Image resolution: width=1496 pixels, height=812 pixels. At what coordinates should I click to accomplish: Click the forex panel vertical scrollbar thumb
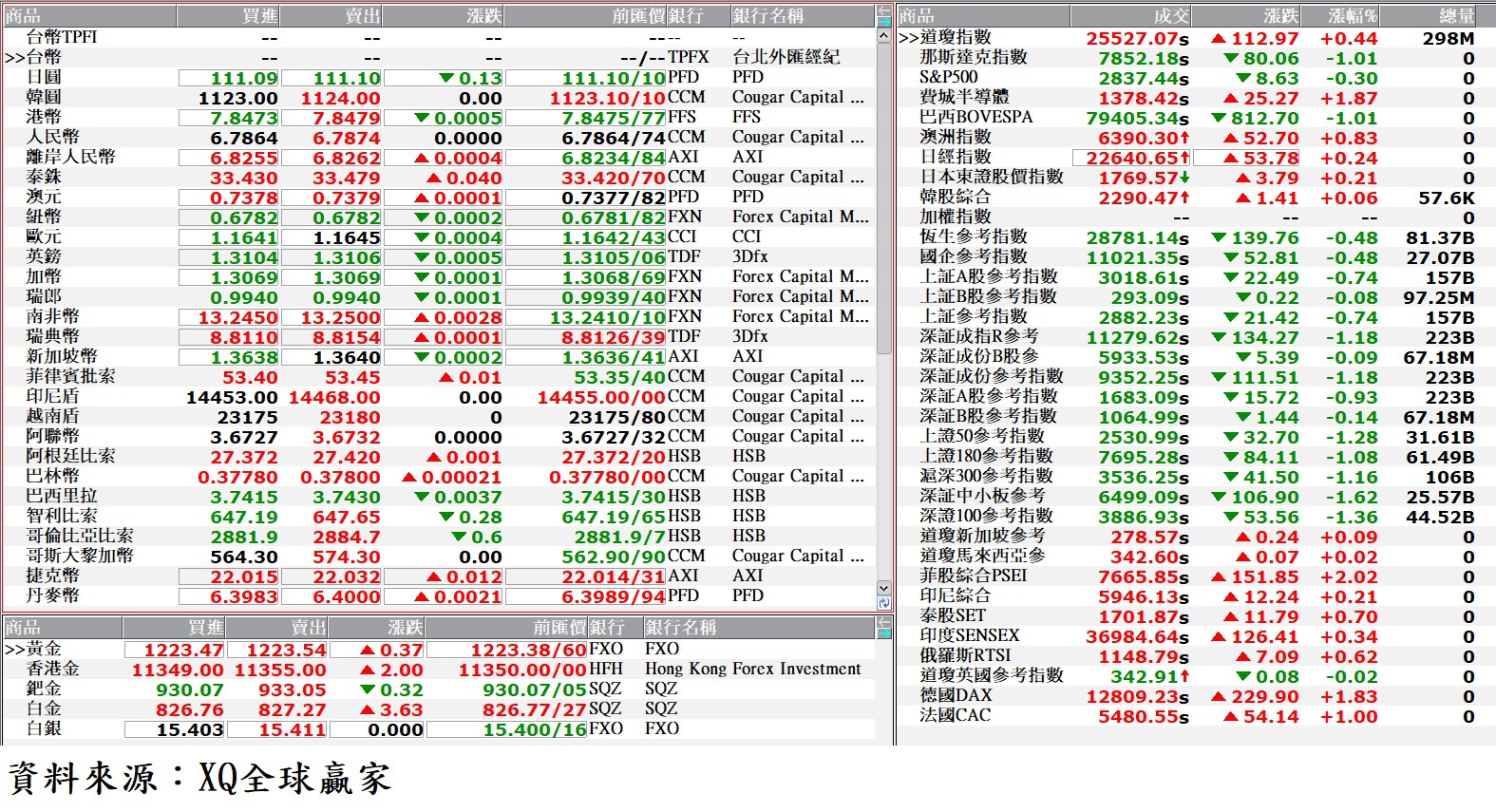click(x=883, y=198)
